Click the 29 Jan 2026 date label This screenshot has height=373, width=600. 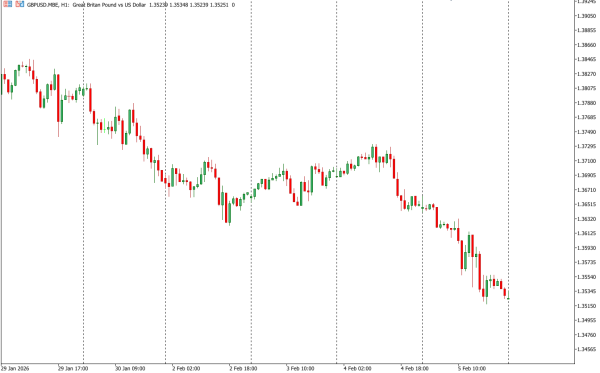point(15,369)
